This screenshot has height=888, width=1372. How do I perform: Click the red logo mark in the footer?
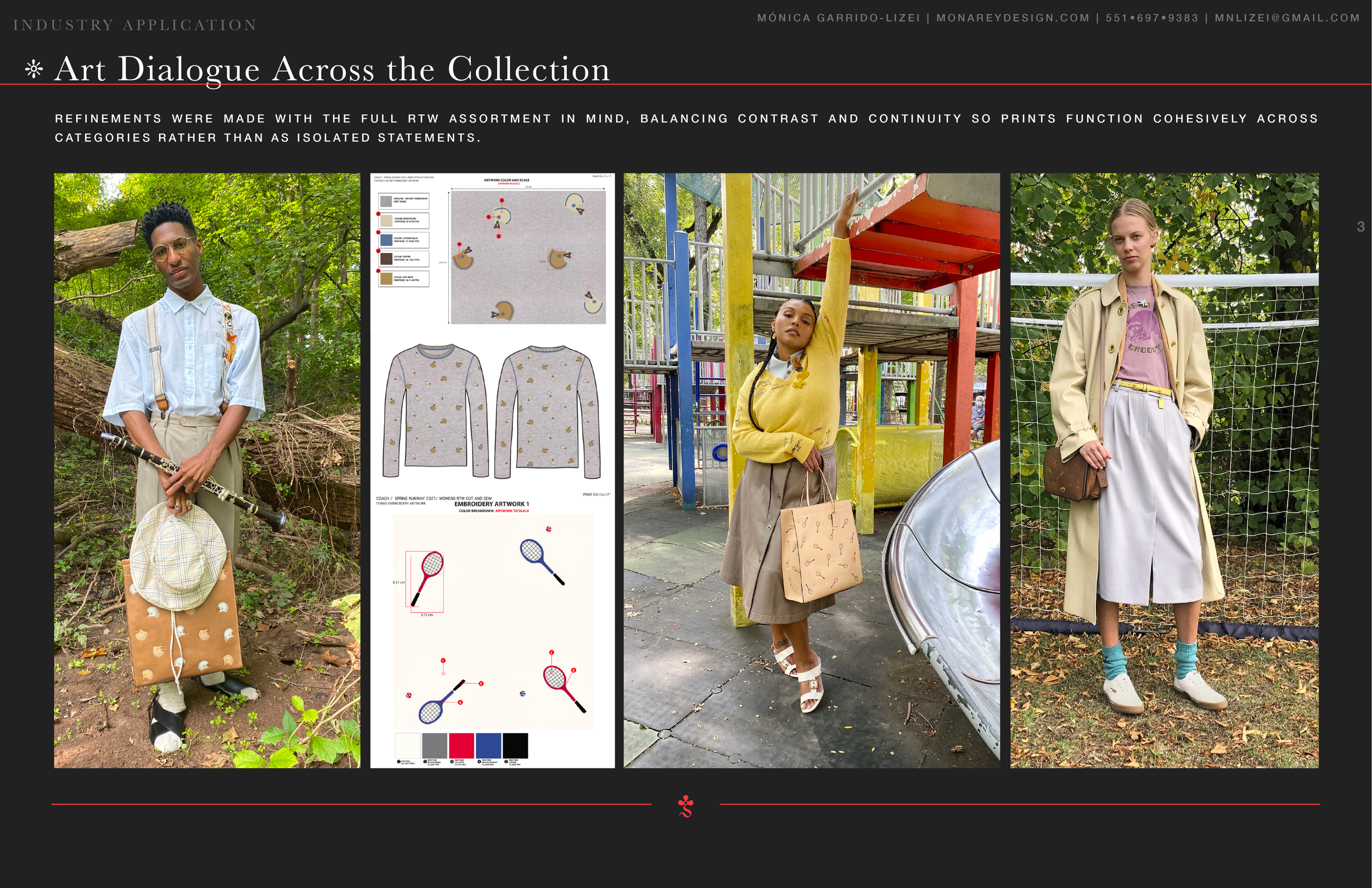click(x=687, y=807)
